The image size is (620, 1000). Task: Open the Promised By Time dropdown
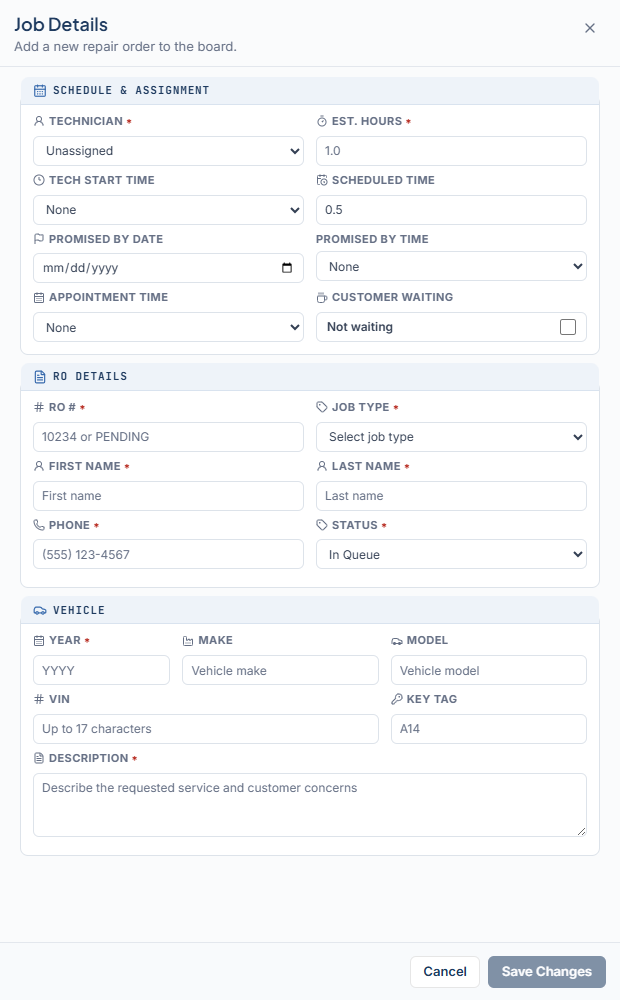451,267
